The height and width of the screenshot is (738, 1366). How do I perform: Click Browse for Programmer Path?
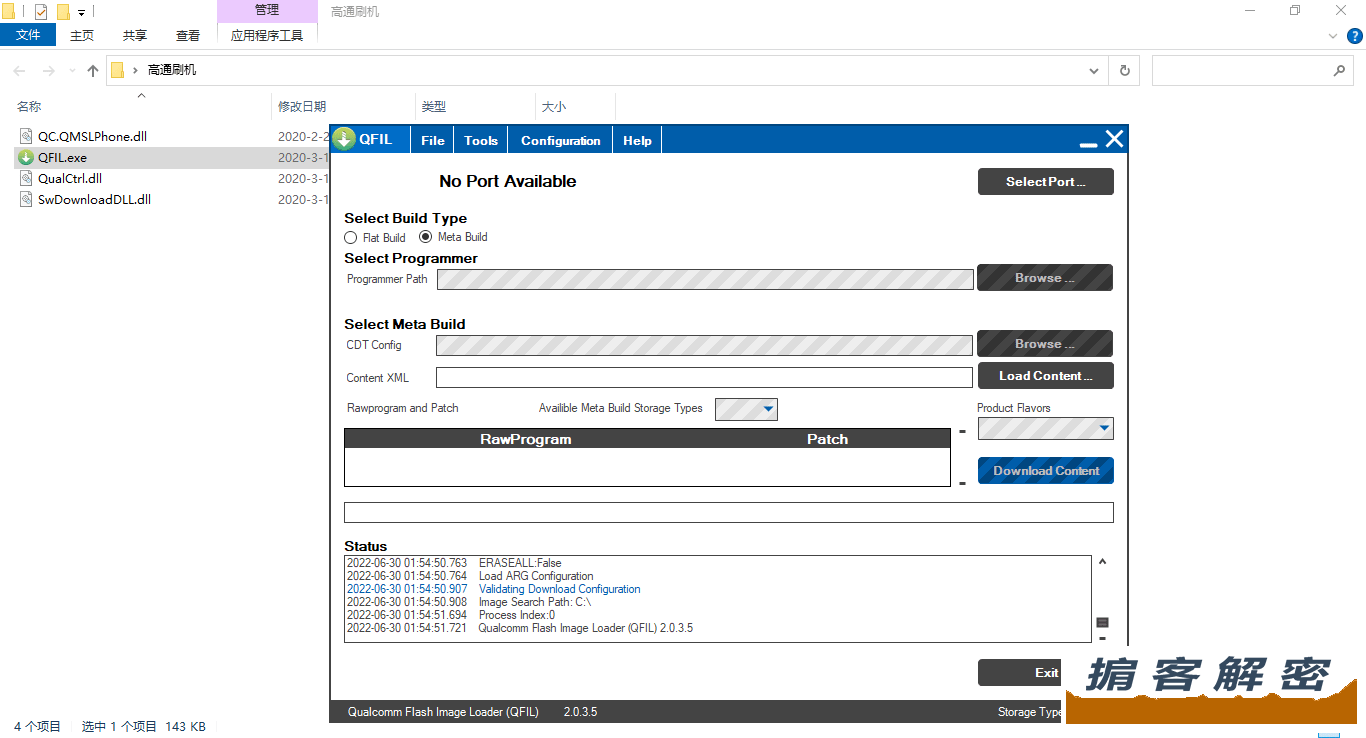point(1044,277)
